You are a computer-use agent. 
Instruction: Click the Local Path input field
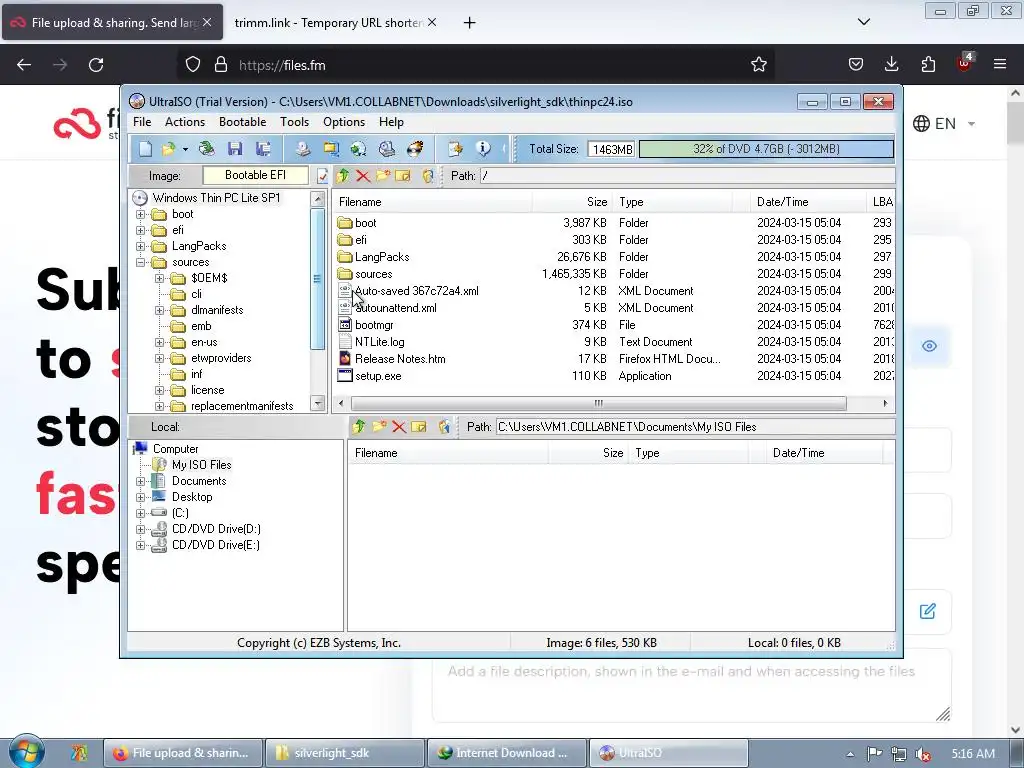(x=695, y=427)
